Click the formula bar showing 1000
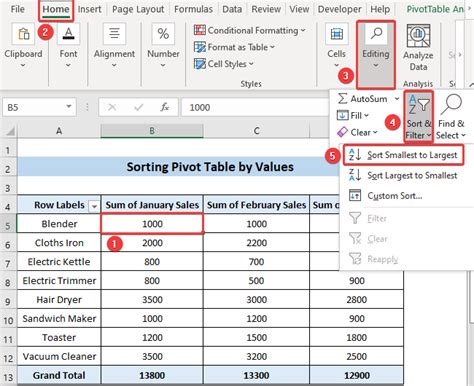The image size is (474, 386). [x=255, y=107]
